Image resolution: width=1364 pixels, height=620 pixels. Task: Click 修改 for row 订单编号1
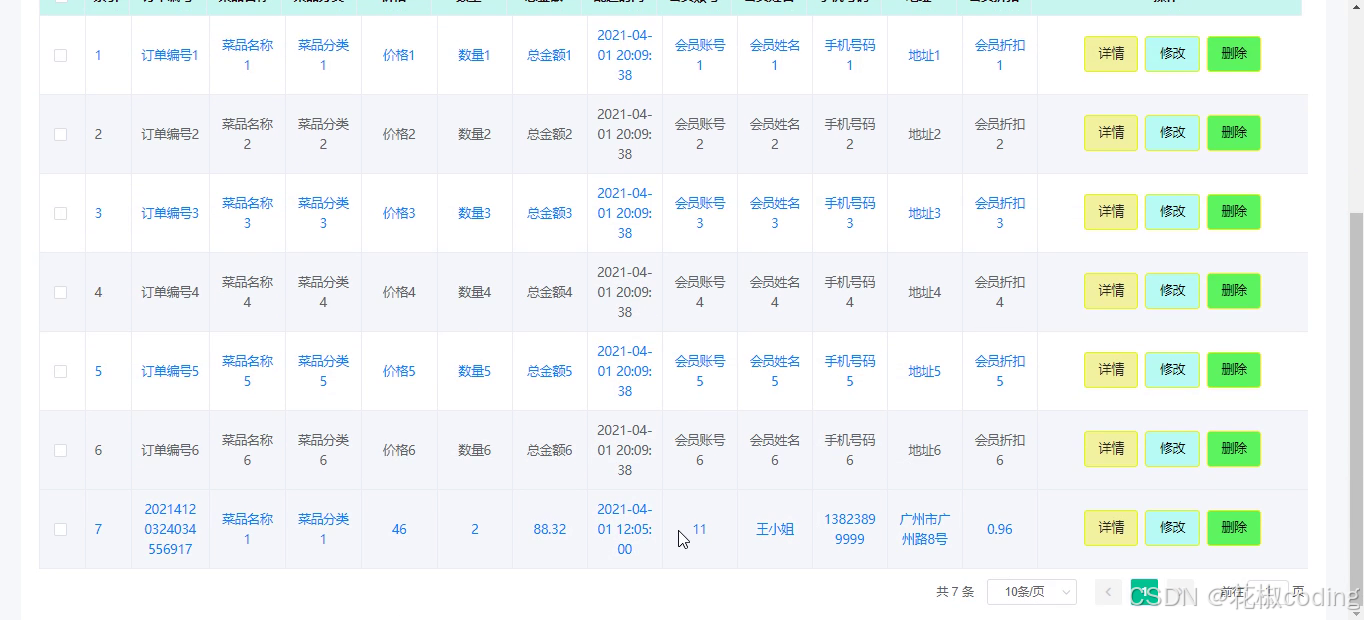tap(1172, 54)
